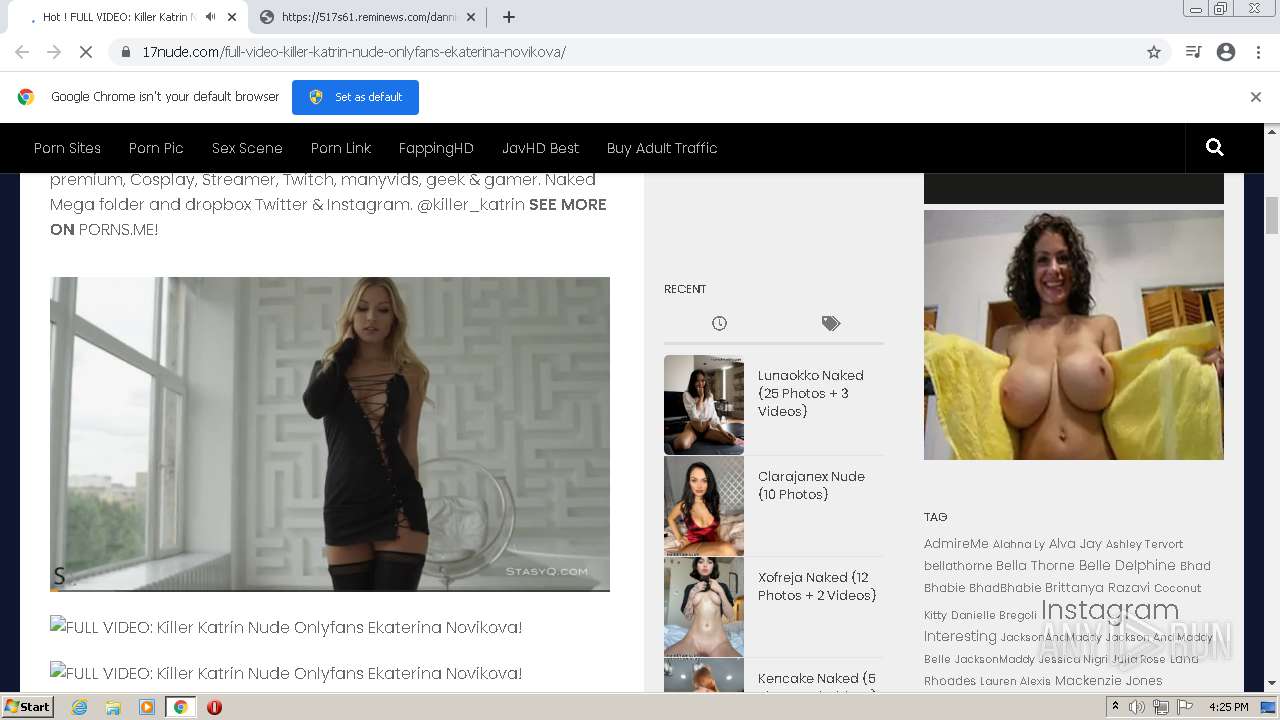This screenshot has width=1280, height=720.
Task: Click the Lunaokko post thumbnail
Action: pyautogui.click(x=704, y=405)
